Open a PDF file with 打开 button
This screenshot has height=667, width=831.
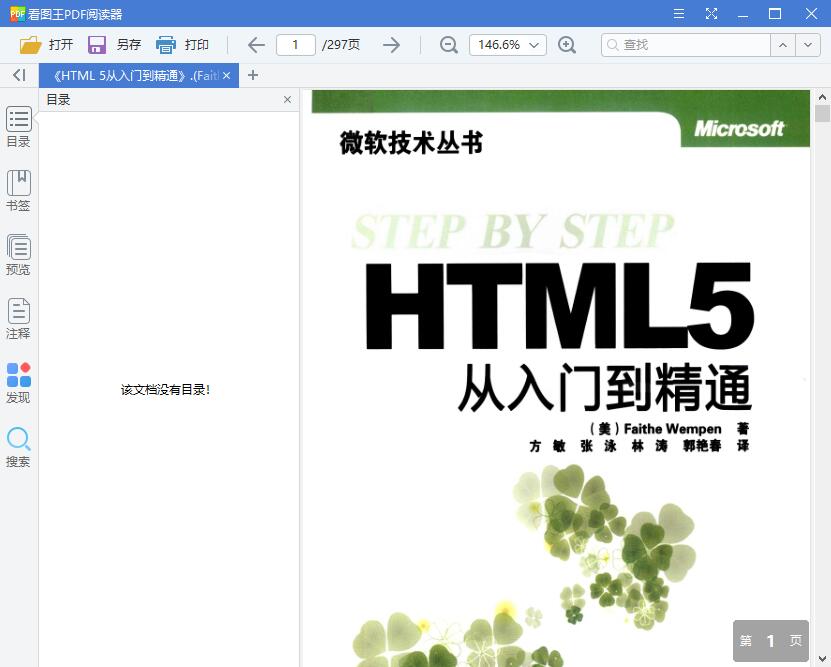tap(46, 45)
